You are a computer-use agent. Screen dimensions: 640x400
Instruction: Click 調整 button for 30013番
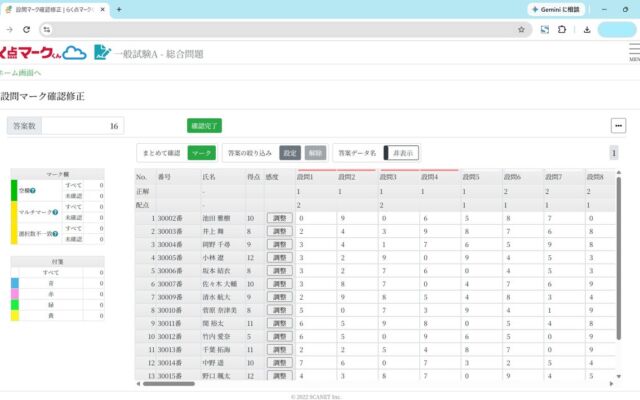pyautogui.click(x=280, y=349)
